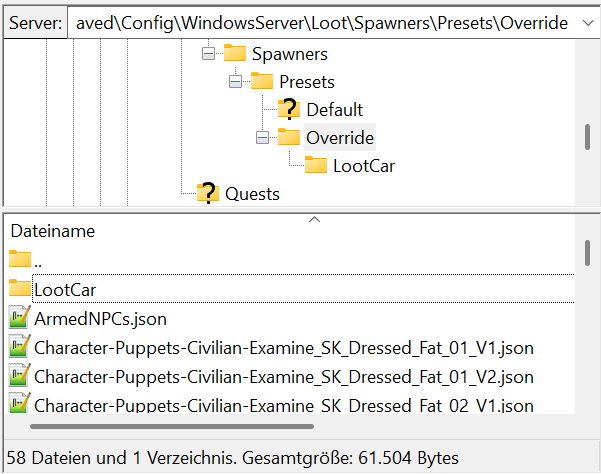Open the Server path dropdown arrow
601x474 pixels.
[586, 22]
